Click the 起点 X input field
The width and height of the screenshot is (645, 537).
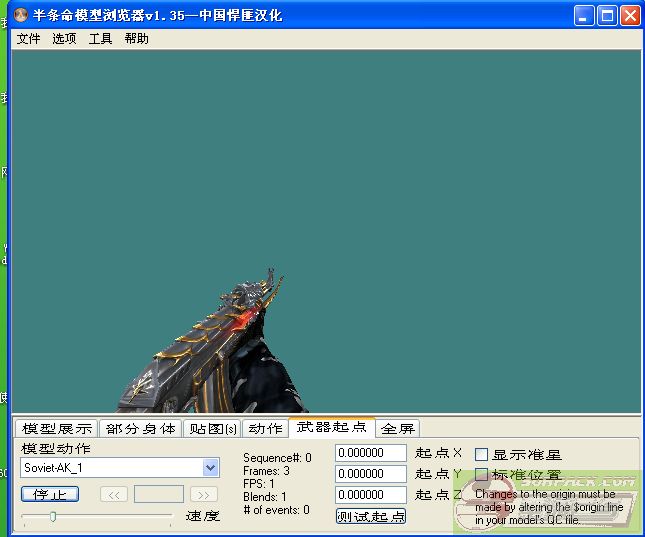[370, 453]
